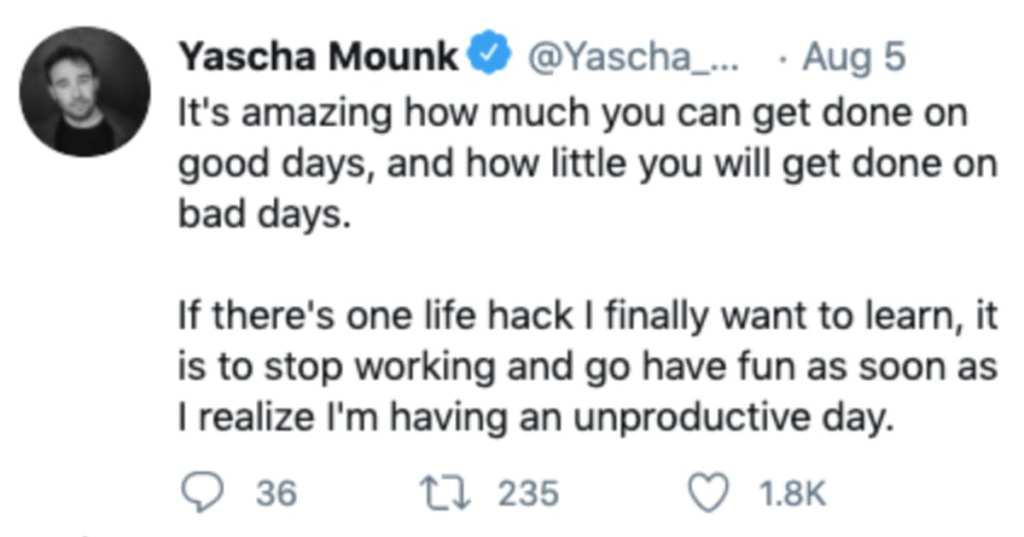
Task: Click the word "amazing" in the tweet
Action: click(x=317, y=114)
